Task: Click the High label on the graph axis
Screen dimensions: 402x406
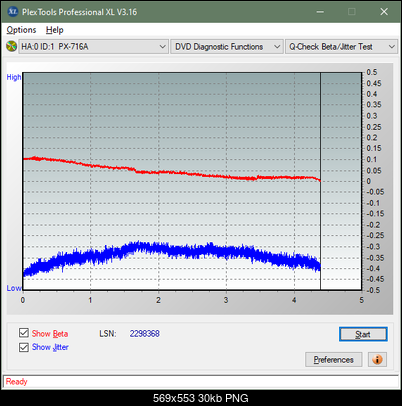Action: coord(14,77)
